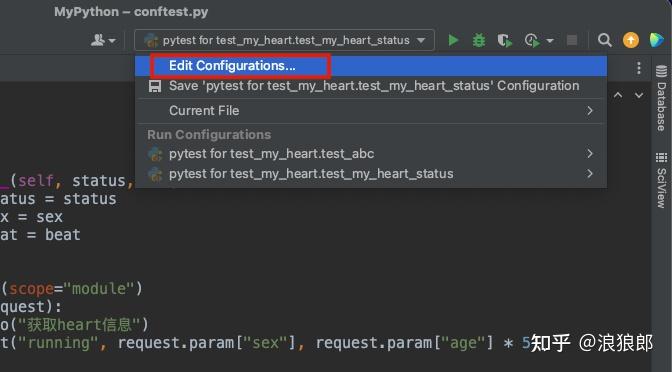
Task: Open dropdown arrow beside Profile icon
Action: pos(550,41)
